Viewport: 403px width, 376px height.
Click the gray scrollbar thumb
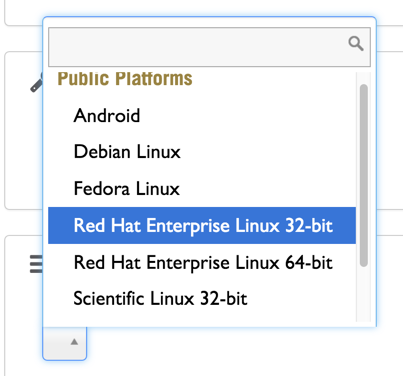(x=364, y=175)
